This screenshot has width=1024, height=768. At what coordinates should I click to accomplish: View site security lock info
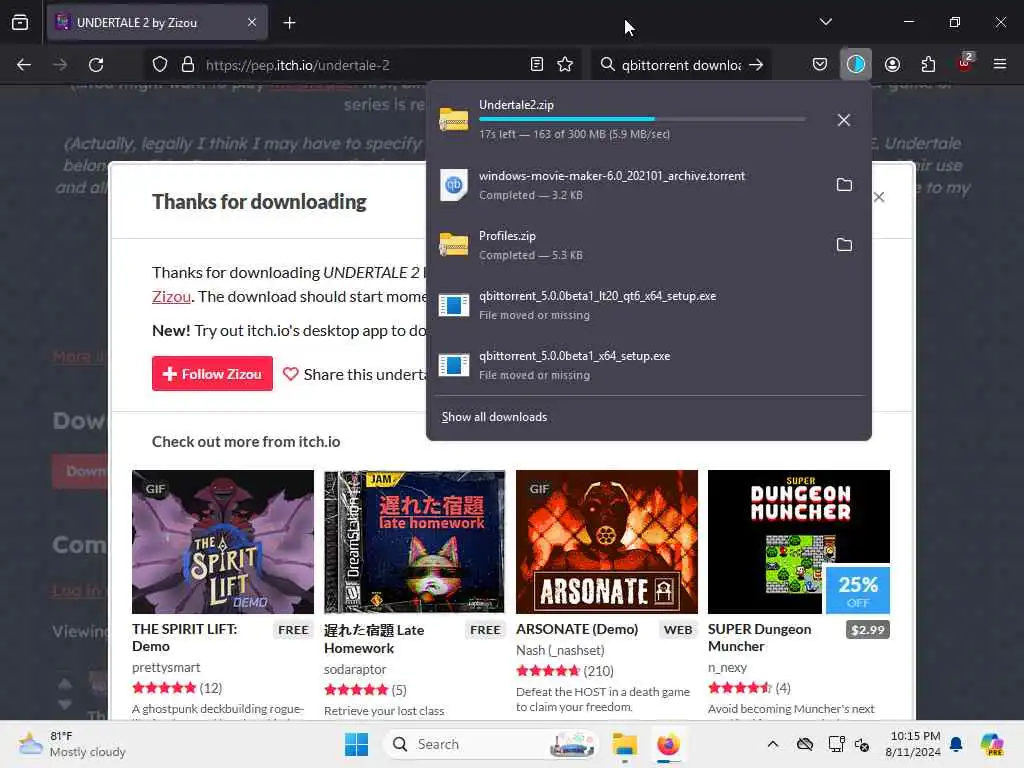188,65
